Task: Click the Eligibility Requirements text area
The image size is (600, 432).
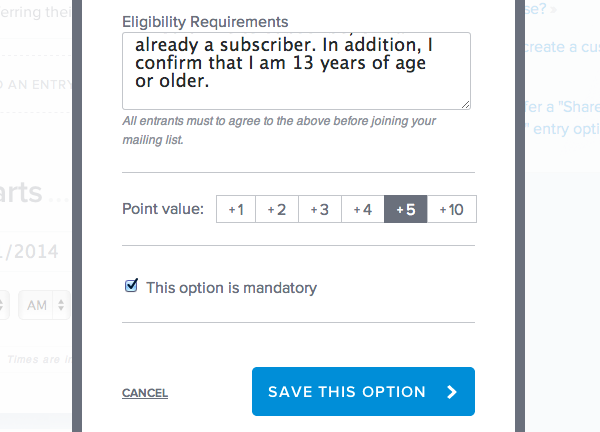Action: click(295, 70)
